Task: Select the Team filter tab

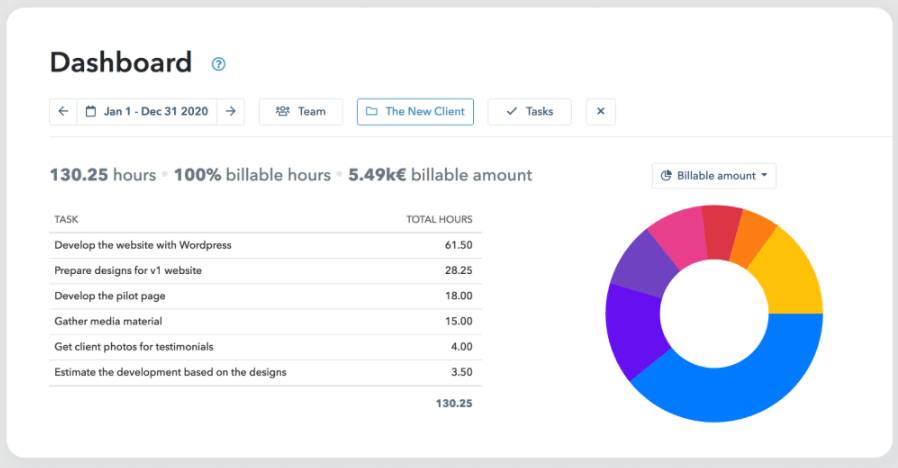Action: (x=301, y=111)
